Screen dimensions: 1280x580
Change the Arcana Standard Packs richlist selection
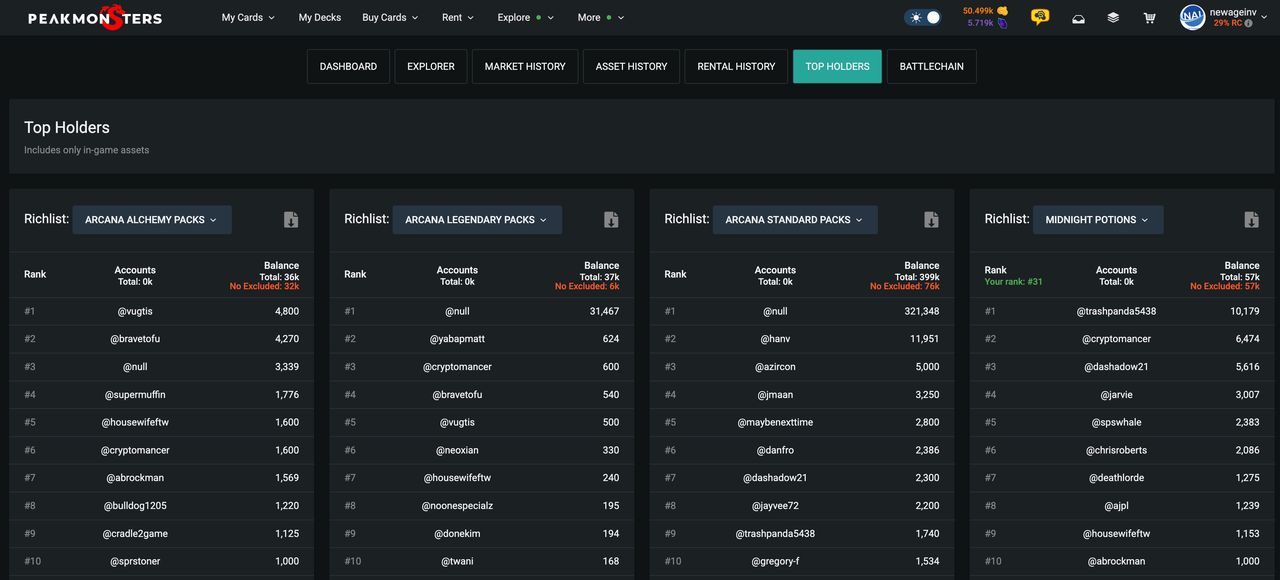tap(795, 220)
